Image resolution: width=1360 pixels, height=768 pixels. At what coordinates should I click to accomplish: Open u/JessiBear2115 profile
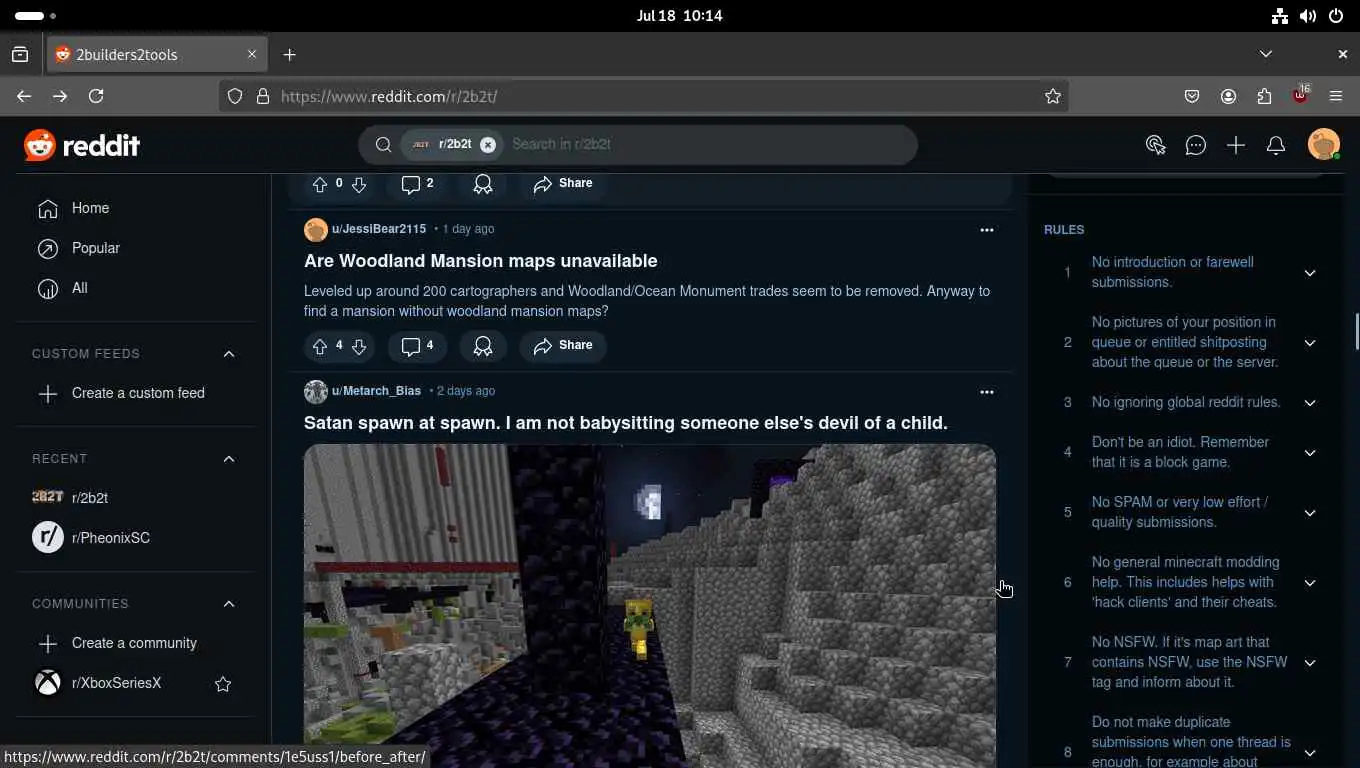tap(379, 229)
